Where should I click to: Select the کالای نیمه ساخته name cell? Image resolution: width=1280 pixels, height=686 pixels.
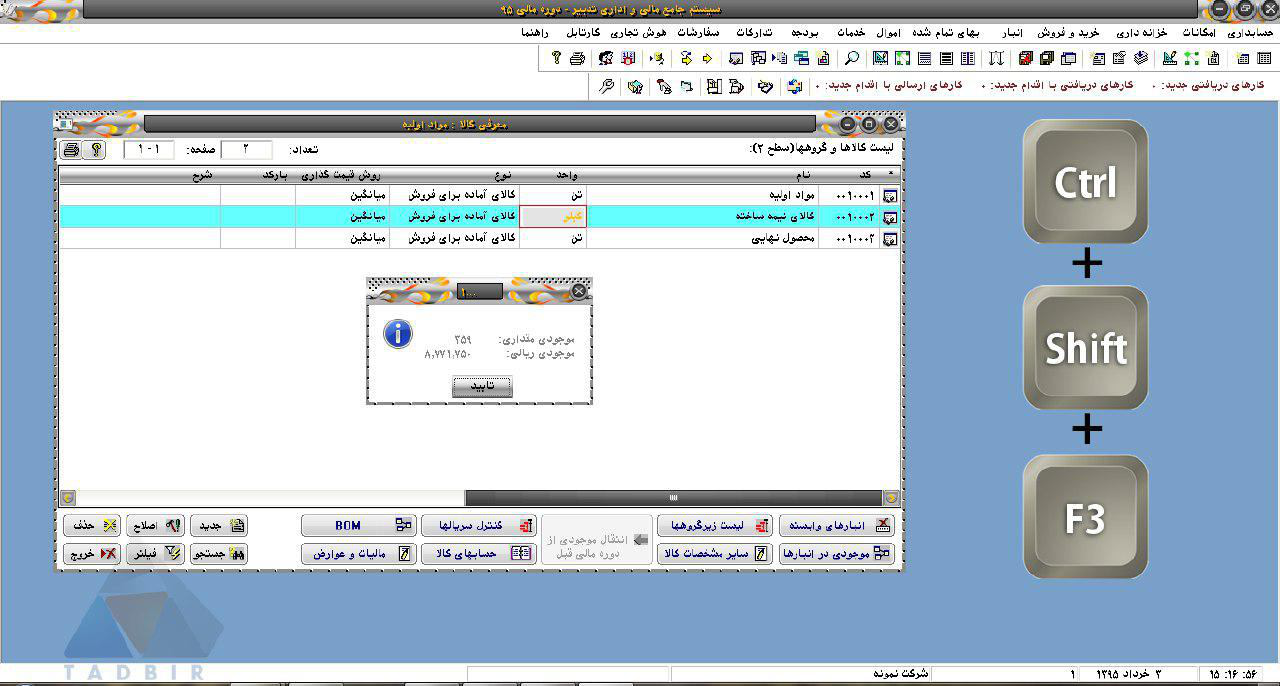[x=702, y=216]
